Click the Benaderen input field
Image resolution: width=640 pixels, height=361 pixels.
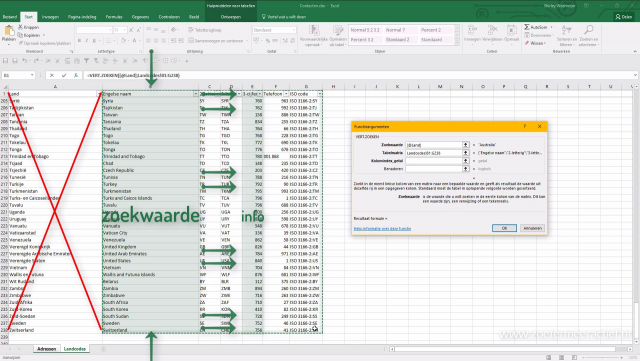tap(434, 168)
